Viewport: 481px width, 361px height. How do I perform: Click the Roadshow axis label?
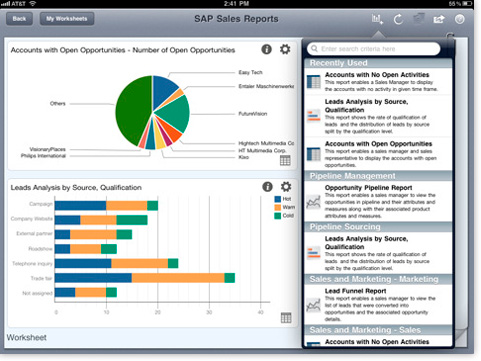(x=40, y=249)
